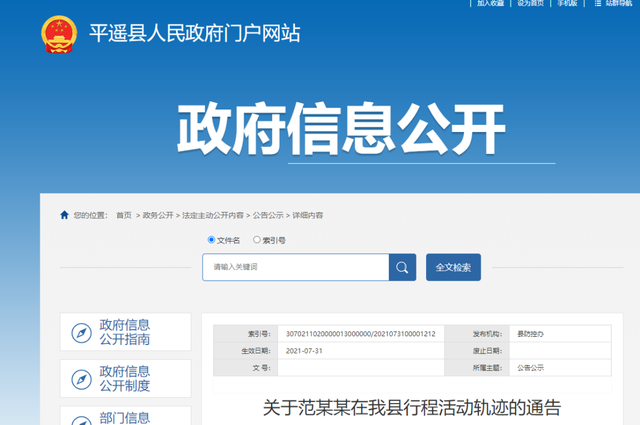640x425 pixels.
Task: Open 政务公开 in the breadcrumb
Action: 157,215
